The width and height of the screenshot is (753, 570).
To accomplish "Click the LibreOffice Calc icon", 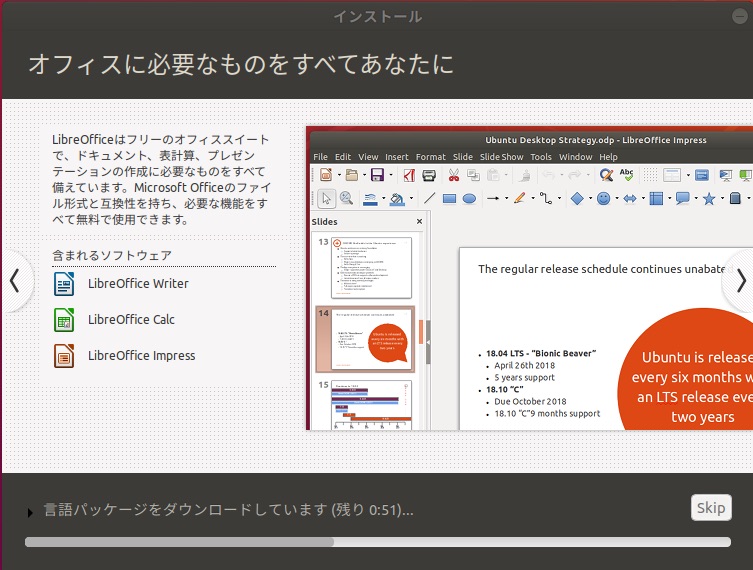I will (x=64, y=320).
